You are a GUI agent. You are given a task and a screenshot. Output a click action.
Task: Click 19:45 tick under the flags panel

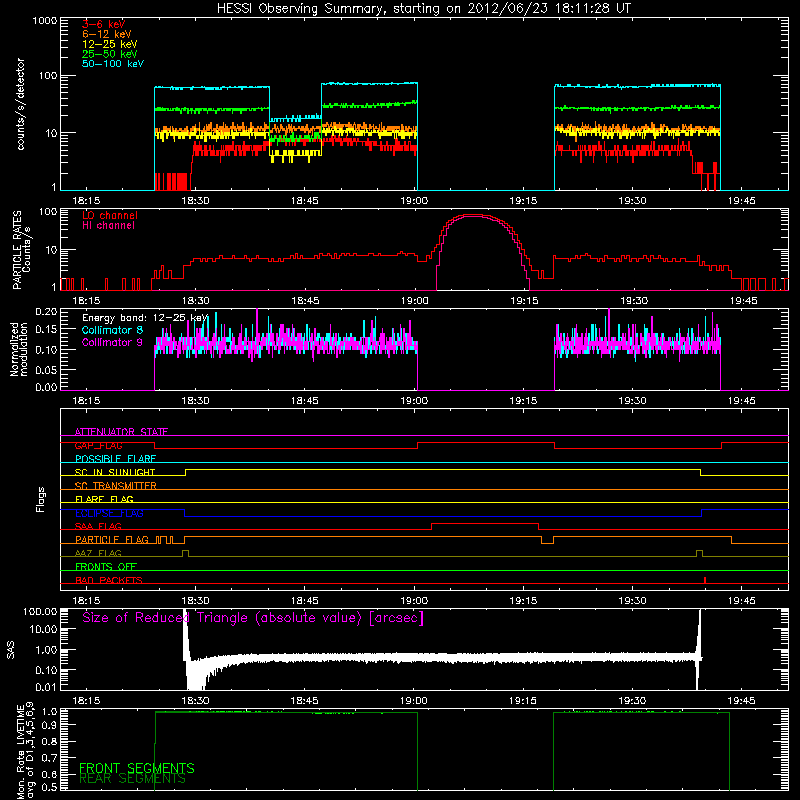coord(741,601)
